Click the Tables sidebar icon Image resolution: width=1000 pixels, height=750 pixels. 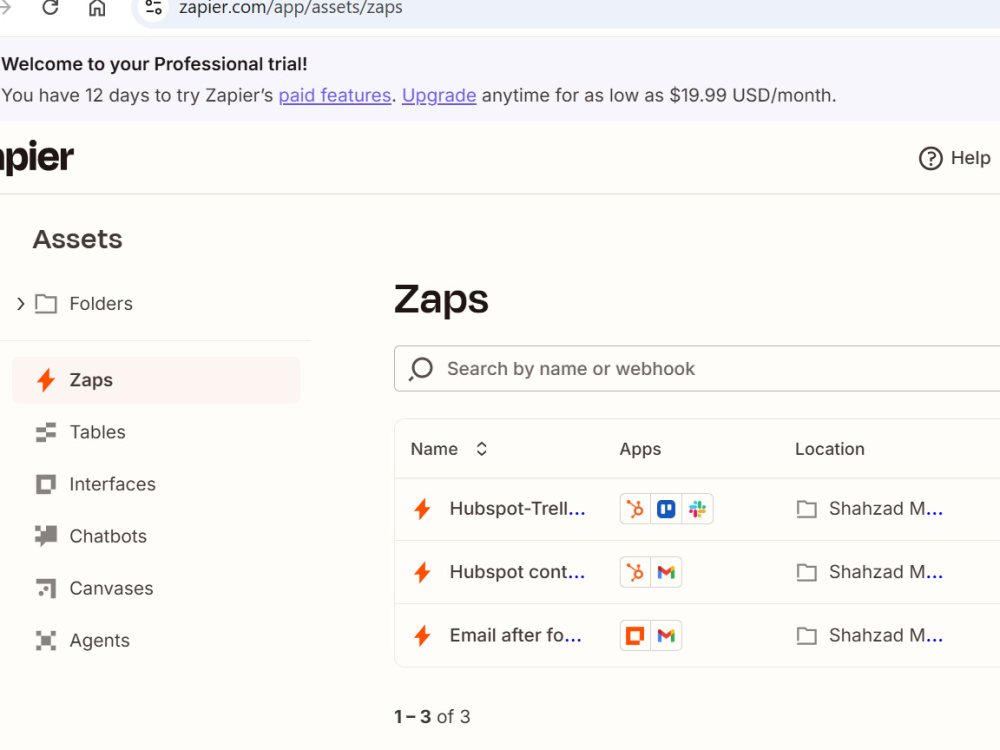(46, 432)
